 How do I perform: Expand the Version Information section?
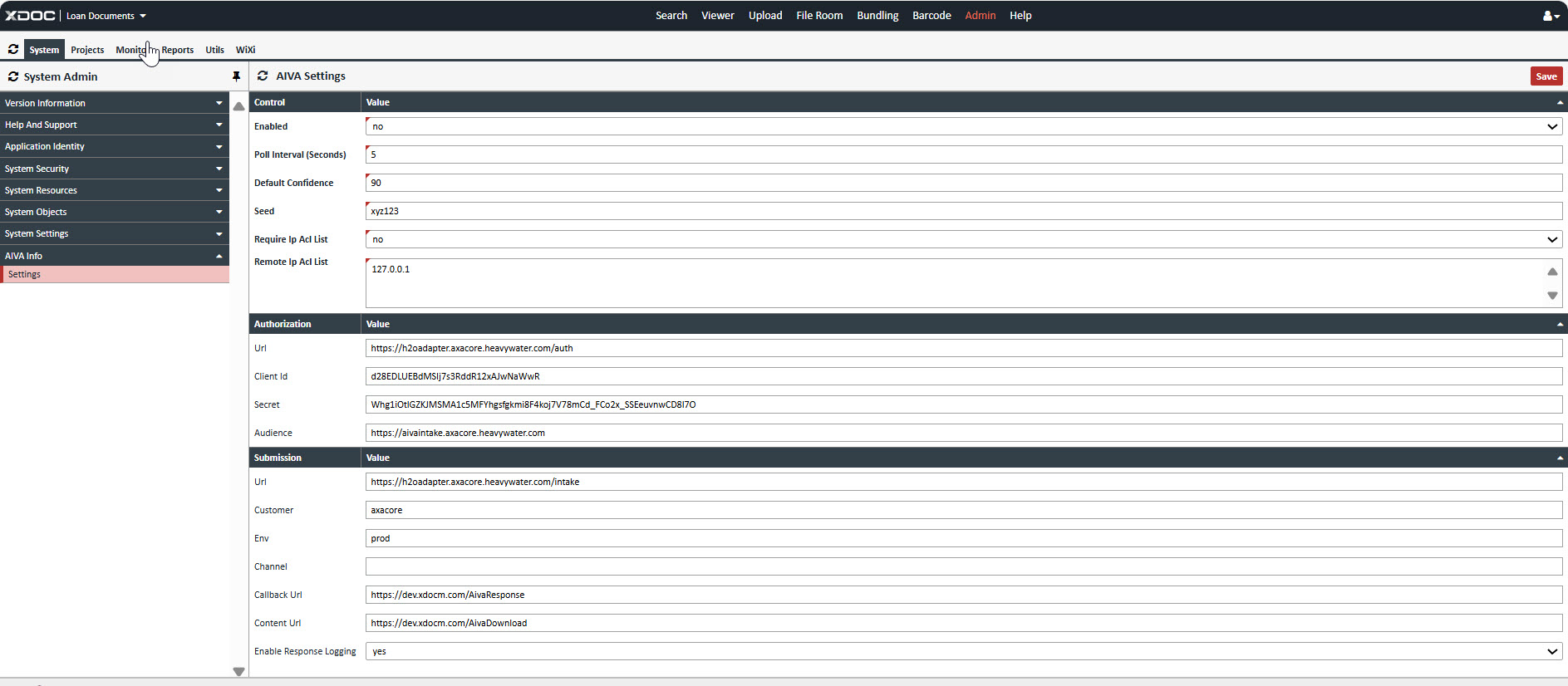coord(114,103)
